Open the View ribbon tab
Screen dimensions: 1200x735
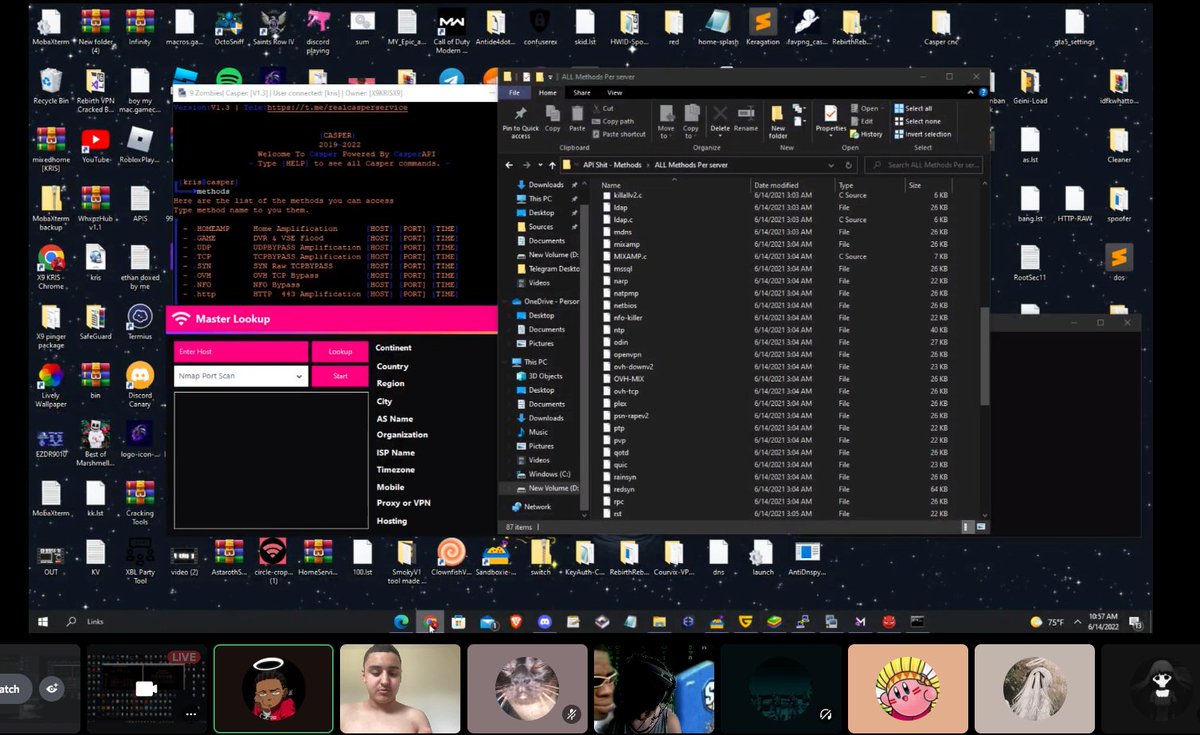tap(614, 93)
